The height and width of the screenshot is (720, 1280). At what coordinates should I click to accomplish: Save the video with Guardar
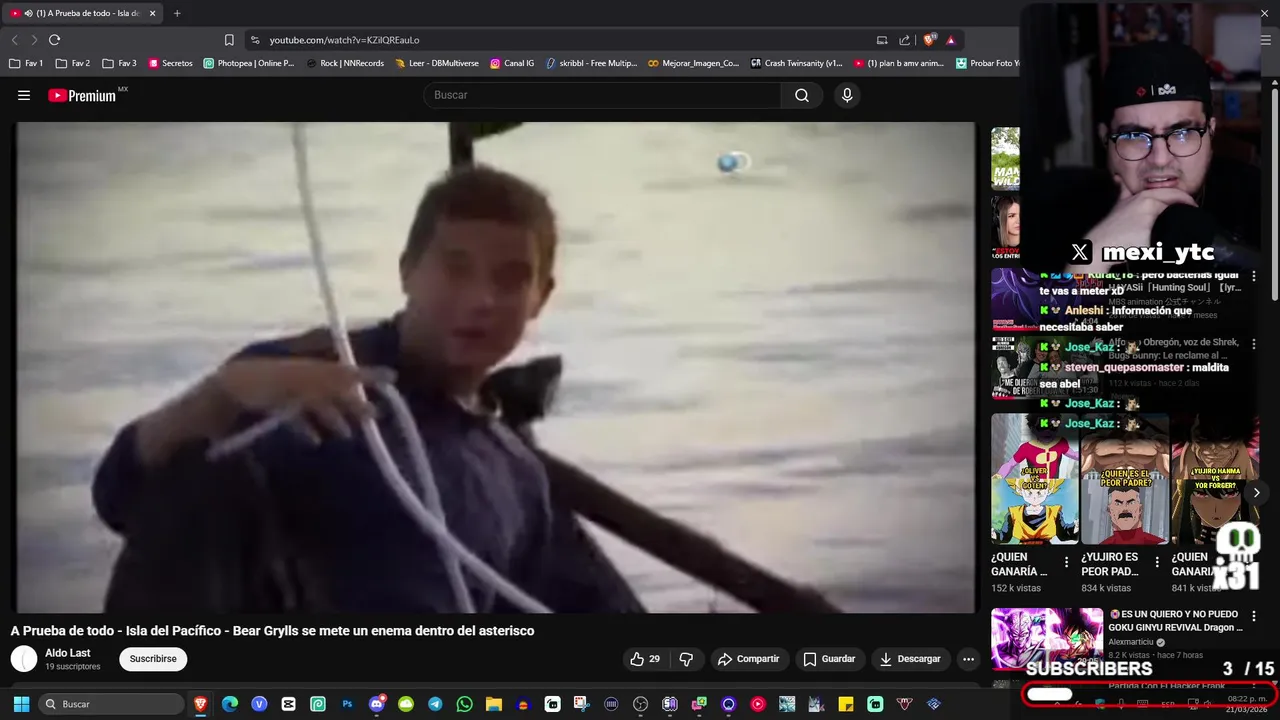[829, 659]
